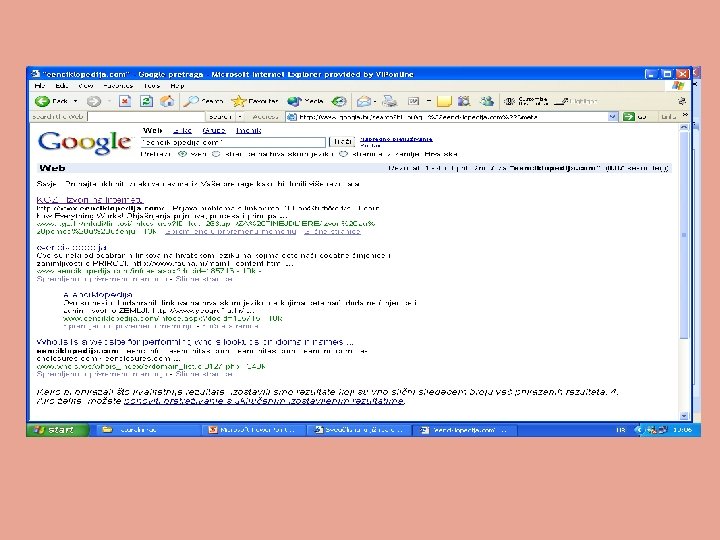The height and width of the screenshot is (540, 720).
Task: Open the search toolbar Search dropdown arrow
Action: pyautogui.click(x=239, y=117)
